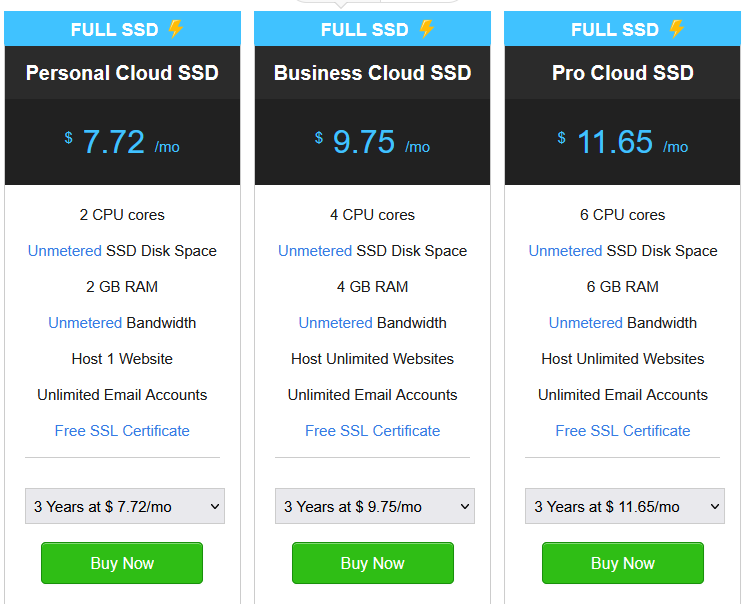Open Free SSL Certificate link in Personal plan
The width and height of the screenshot is (747, 604).
[x=122, y=431]
